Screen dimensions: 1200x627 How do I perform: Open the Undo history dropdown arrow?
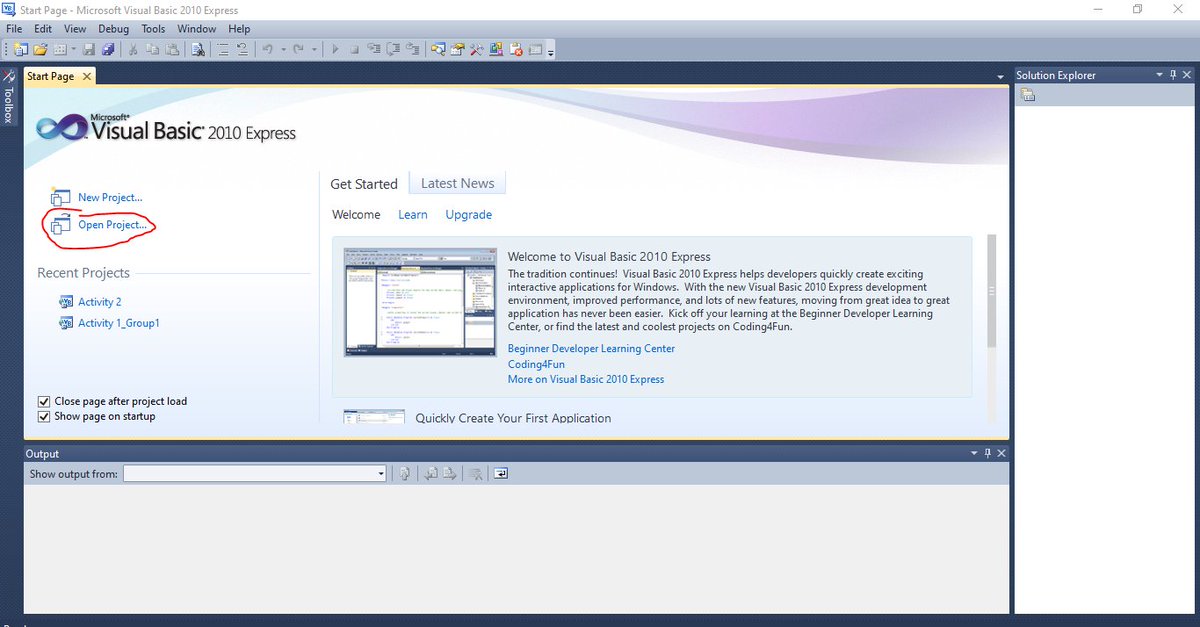283,49
